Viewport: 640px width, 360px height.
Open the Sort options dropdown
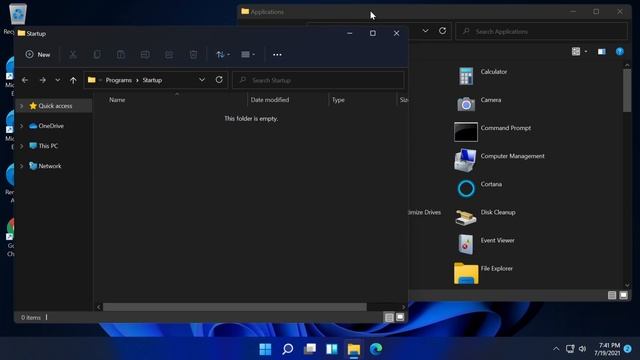tap(223, 54)
